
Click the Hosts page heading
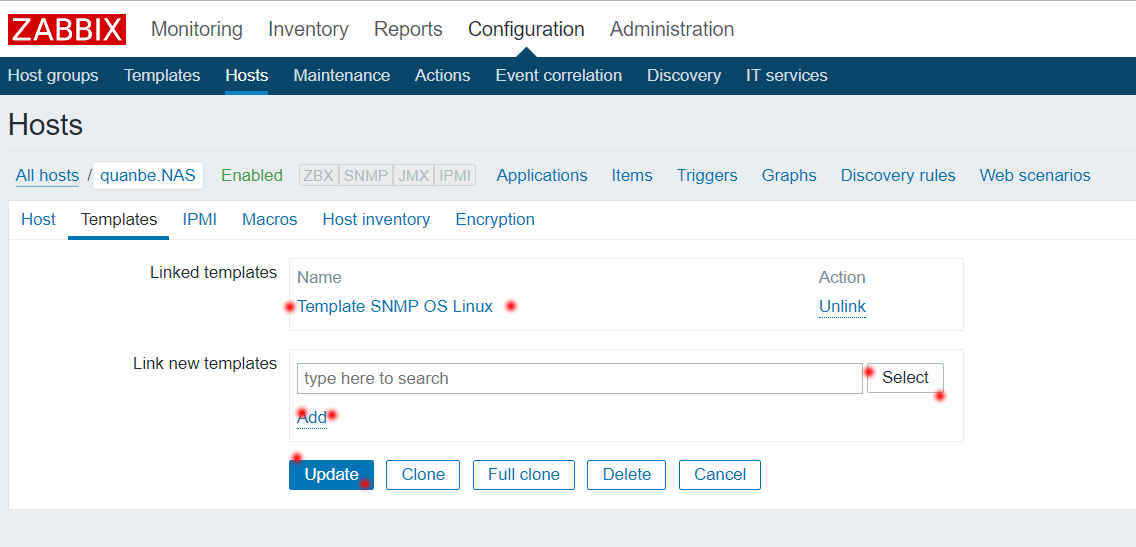pyautogui.click(x=45, y=125)
